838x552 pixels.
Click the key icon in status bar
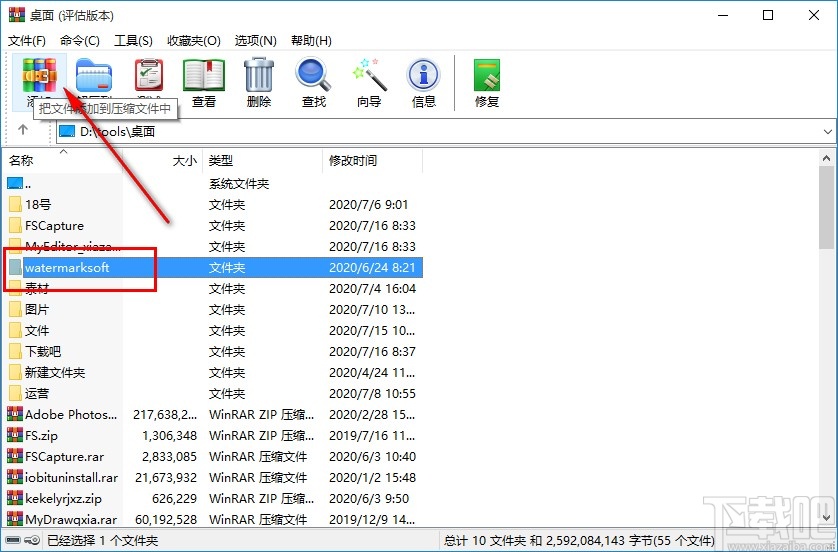pyautogui.click(x=32, y=540)
